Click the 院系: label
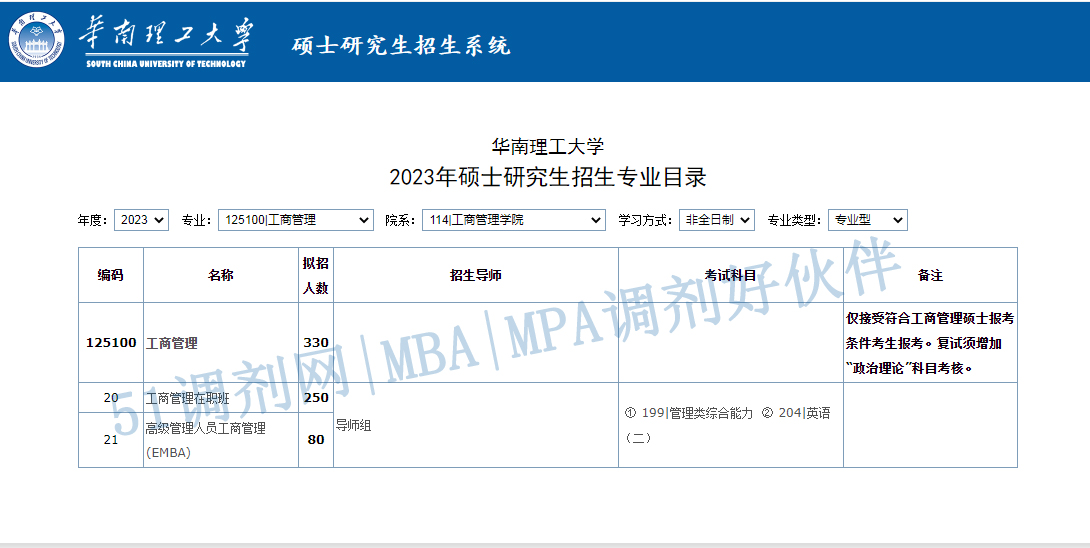The width and height of the screenshot is (1090, 548). click(x=400, y=220)
